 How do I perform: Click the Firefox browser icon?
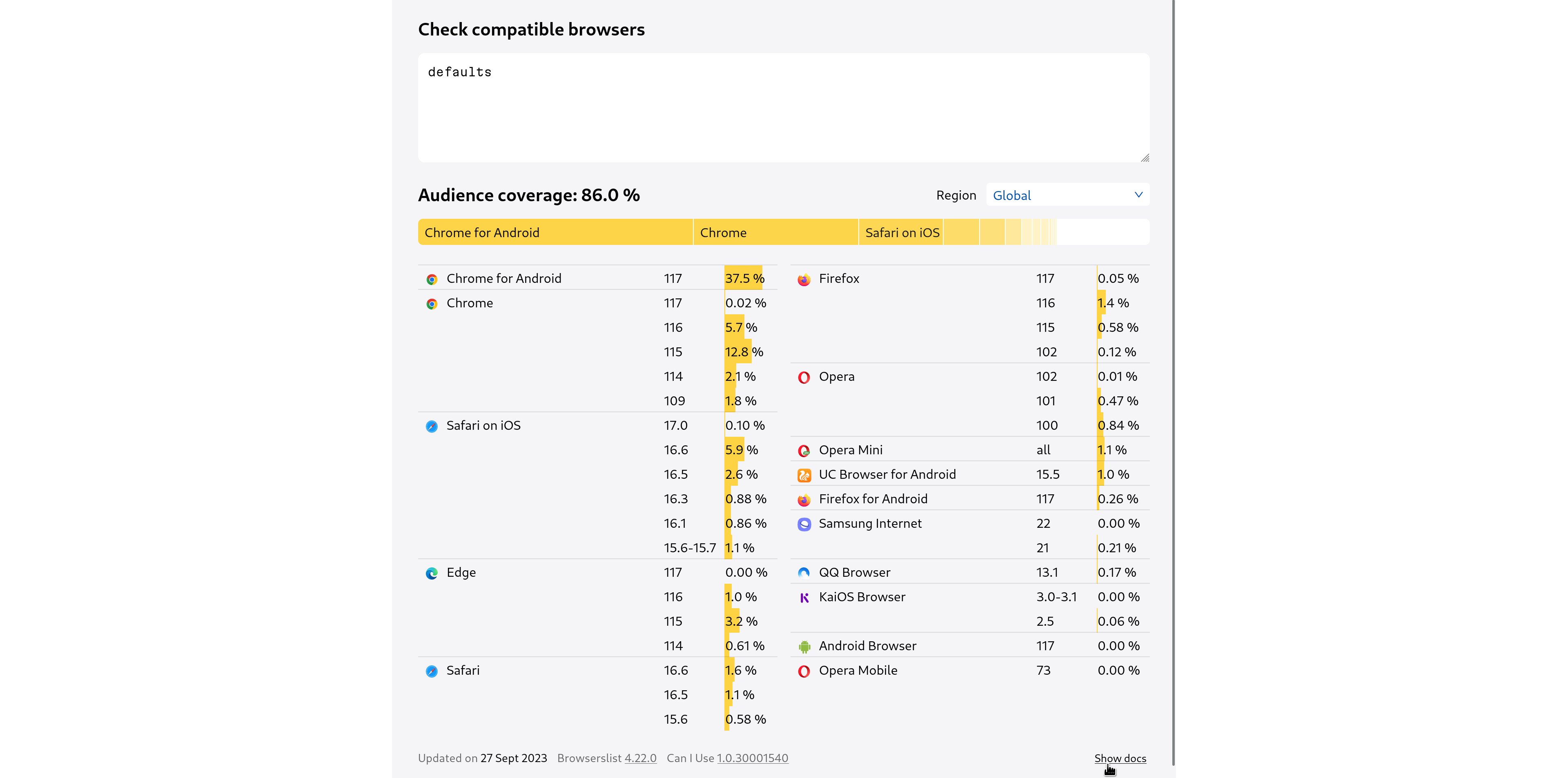pos(804,279)
